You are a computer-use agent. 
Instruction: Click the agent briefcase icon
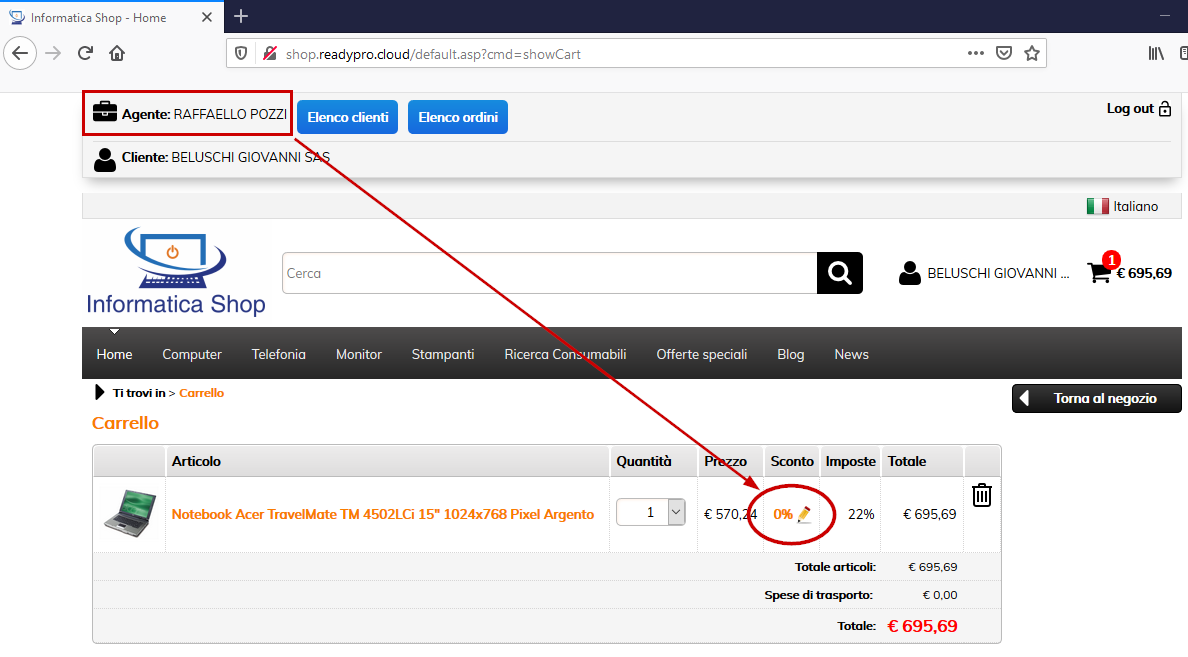[x=105, y=111]
